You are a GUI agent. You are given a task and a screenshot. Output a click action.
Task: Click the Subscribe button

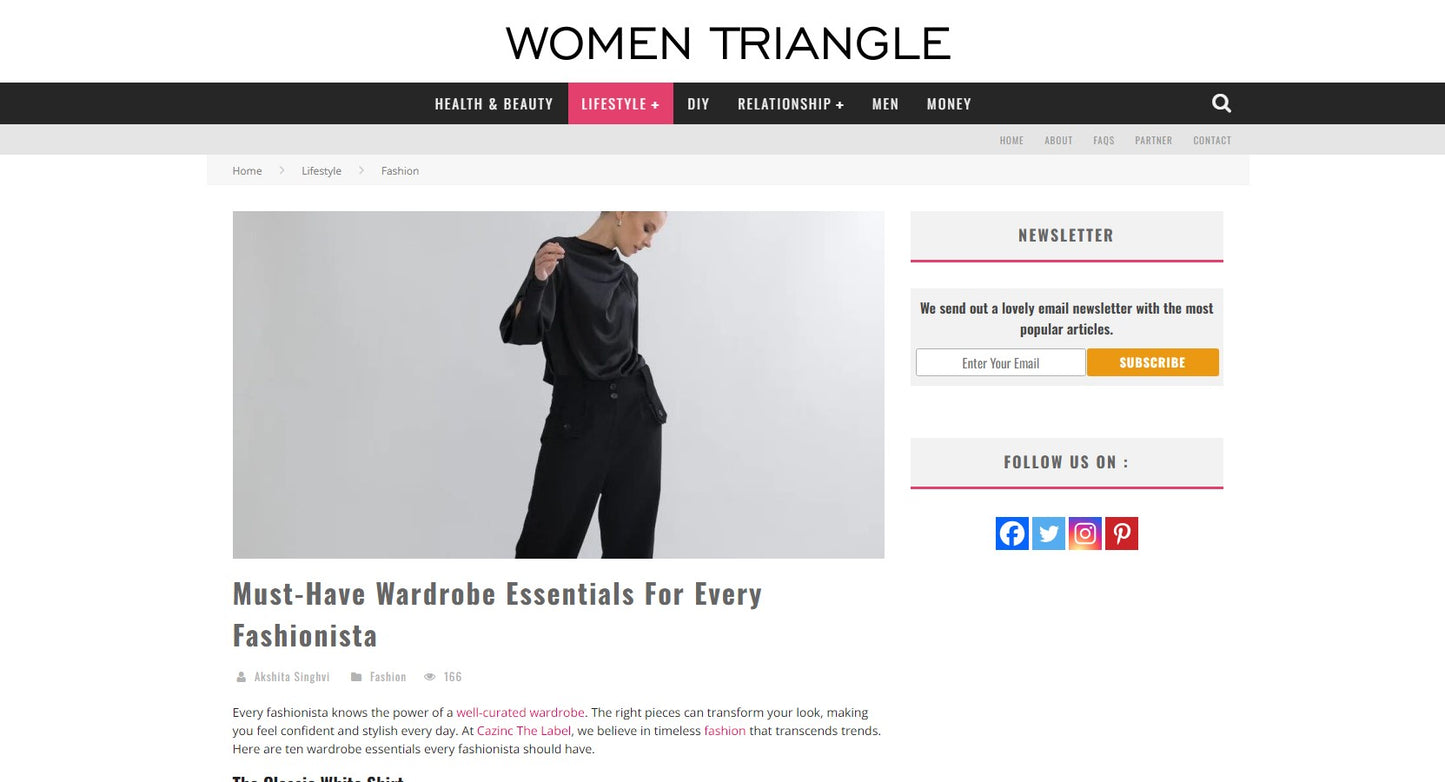pyautogui.click(x=1152, y=362)
